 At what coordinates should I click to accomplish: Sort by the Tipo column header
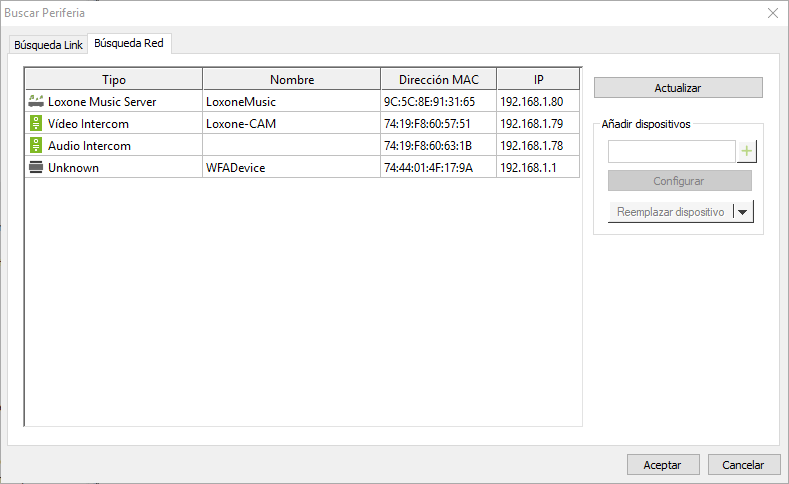114,79
